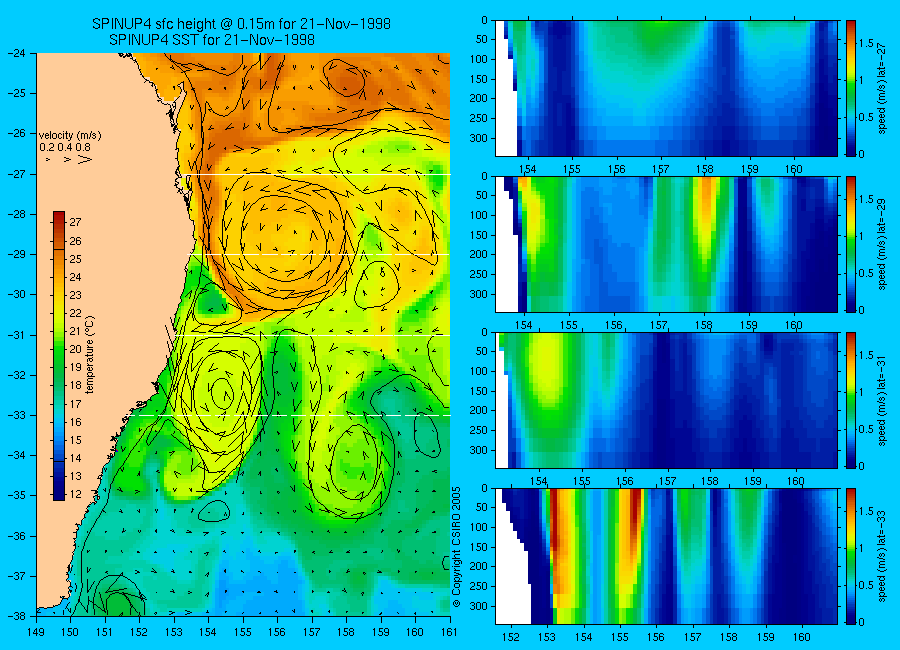Click the 'velocity (m/s)' legend label
Viewport: 900px width, 650px height.
click(70, 136)
